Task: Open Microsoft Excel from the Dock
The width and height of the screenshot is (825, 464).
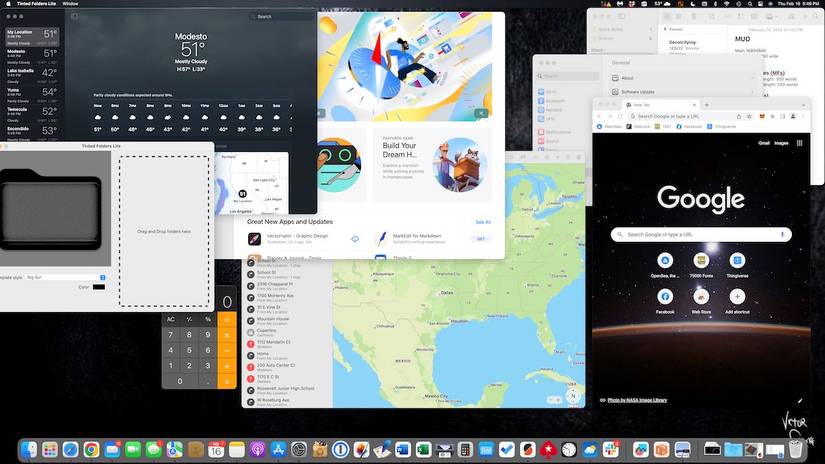Action: coord(423,450)
